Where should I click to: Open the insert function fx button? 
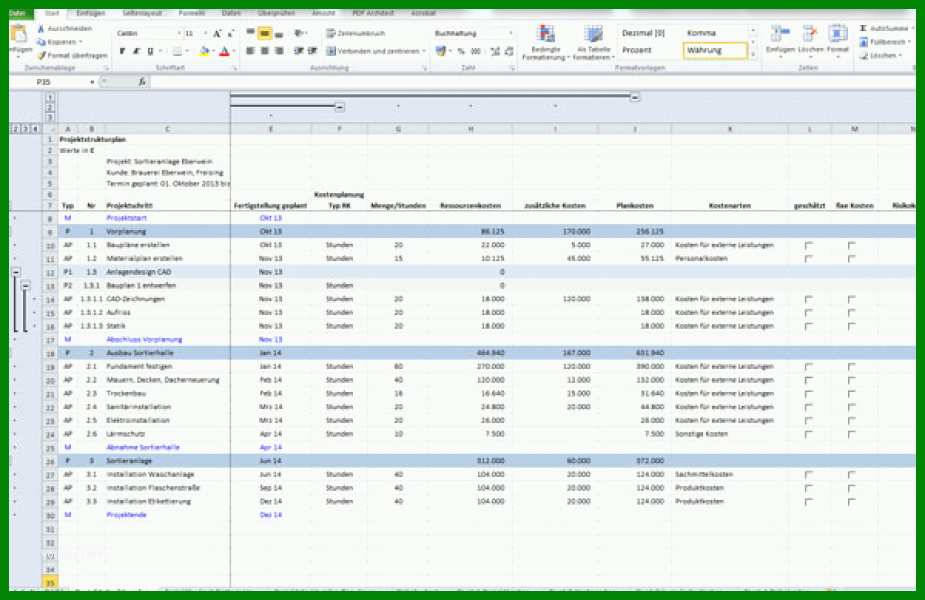142,81
